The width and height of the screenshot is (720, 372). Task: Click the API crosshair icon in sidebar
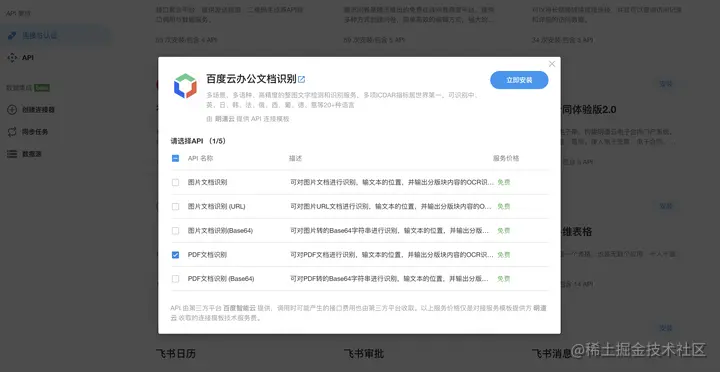(x=12, y=58)
